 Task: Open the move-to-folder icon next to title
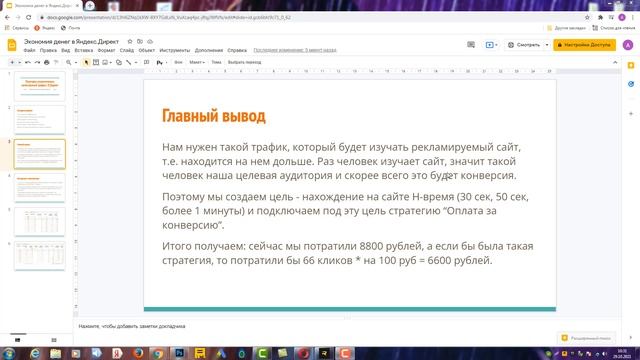pyautogui.click(x=140, y=42)
